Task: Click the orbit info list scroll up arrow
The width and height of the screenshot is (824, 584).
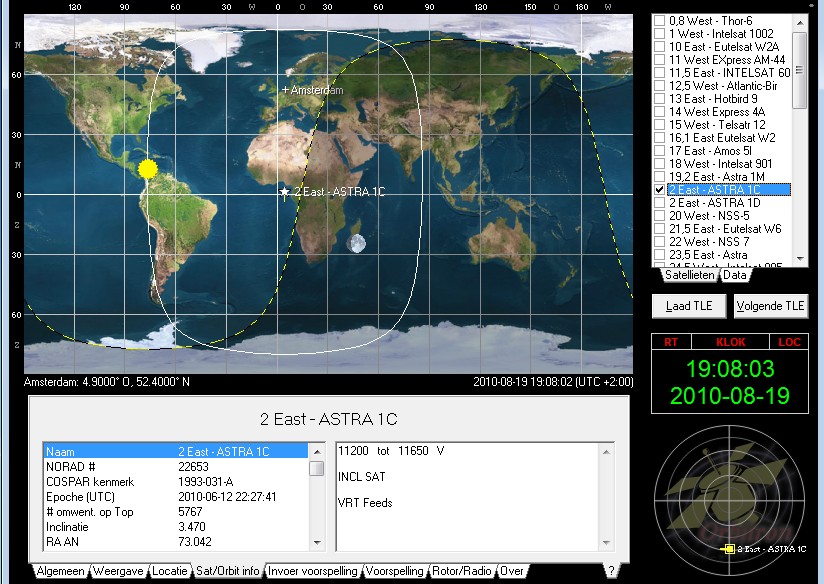Action: pyautogui.click(x=317, y=452)
